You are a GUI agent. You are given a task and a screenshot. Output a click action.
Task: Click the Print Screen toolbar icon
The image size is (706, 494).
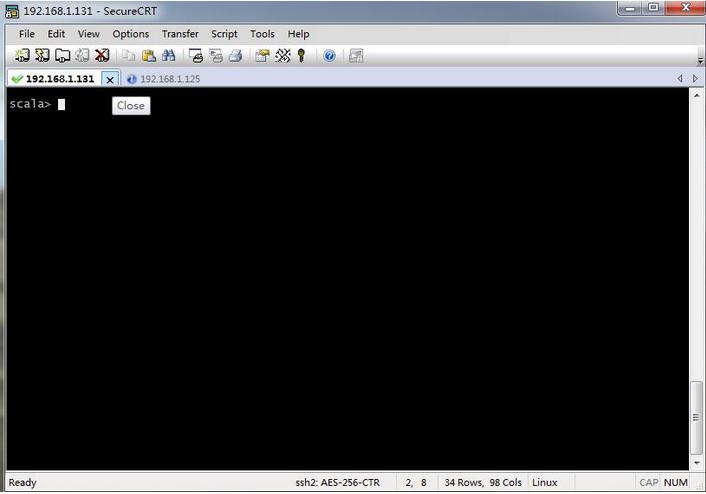click(195, 55)
